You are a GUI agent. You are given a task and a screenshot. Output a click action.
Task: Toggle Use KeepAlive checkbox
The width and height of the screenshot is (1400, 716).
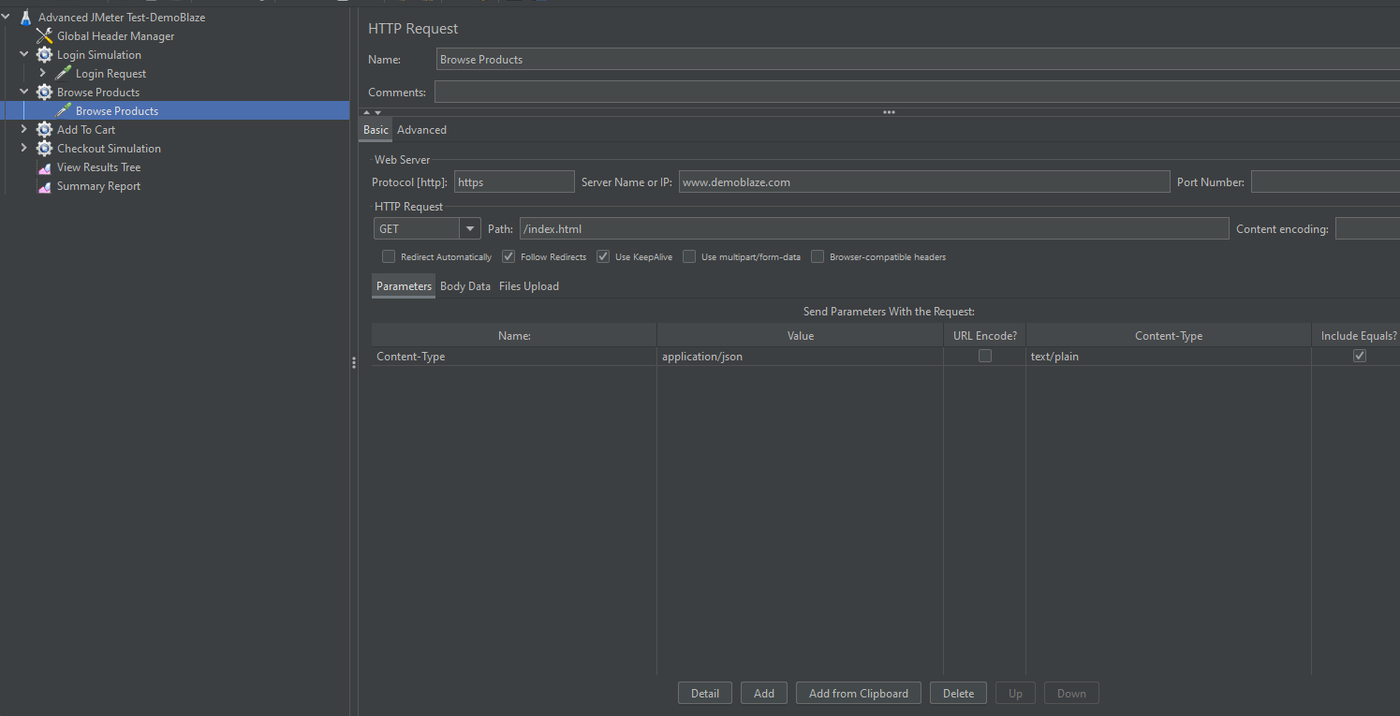(x=603, y=257)
